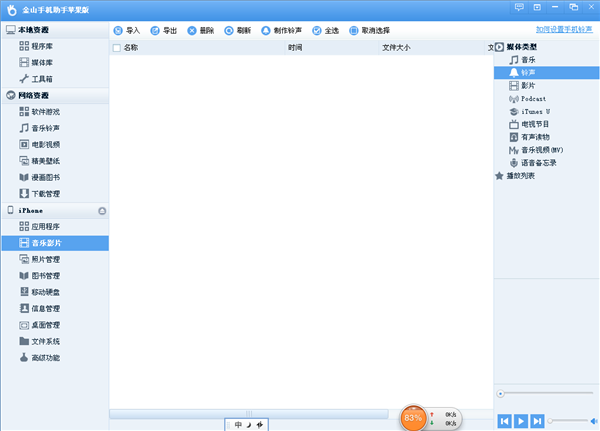The height and width of the screenshot is (431, 600).
Task: Sort by the 文件大小 column header
Action: [x=432, y=47]
